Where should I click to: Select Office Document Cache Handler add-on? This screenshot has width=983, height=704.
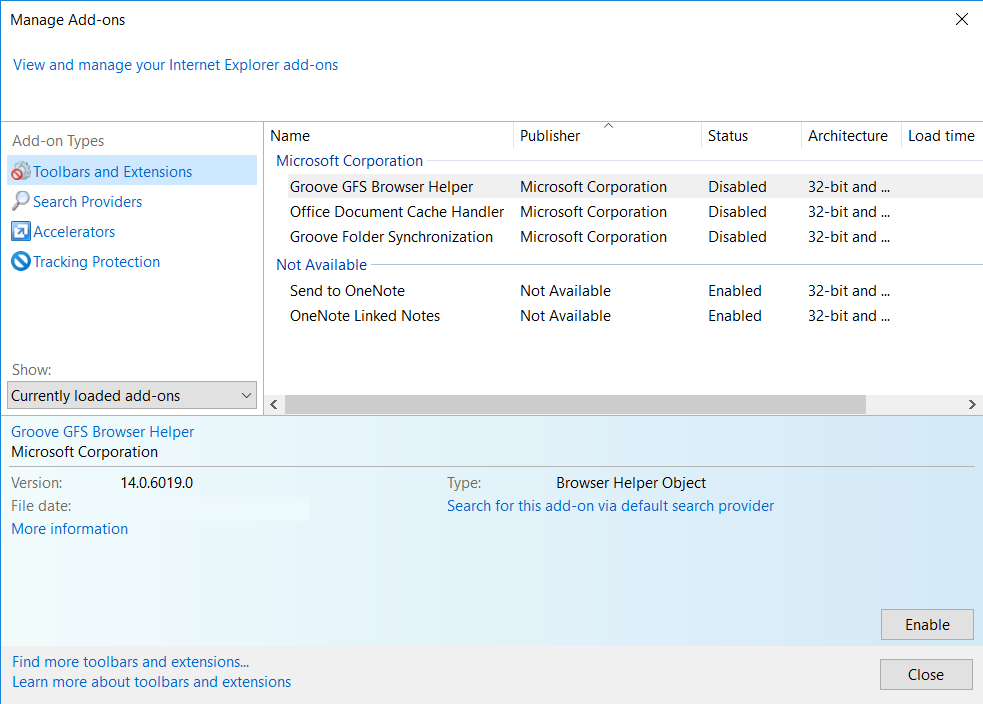pos(396,212)
